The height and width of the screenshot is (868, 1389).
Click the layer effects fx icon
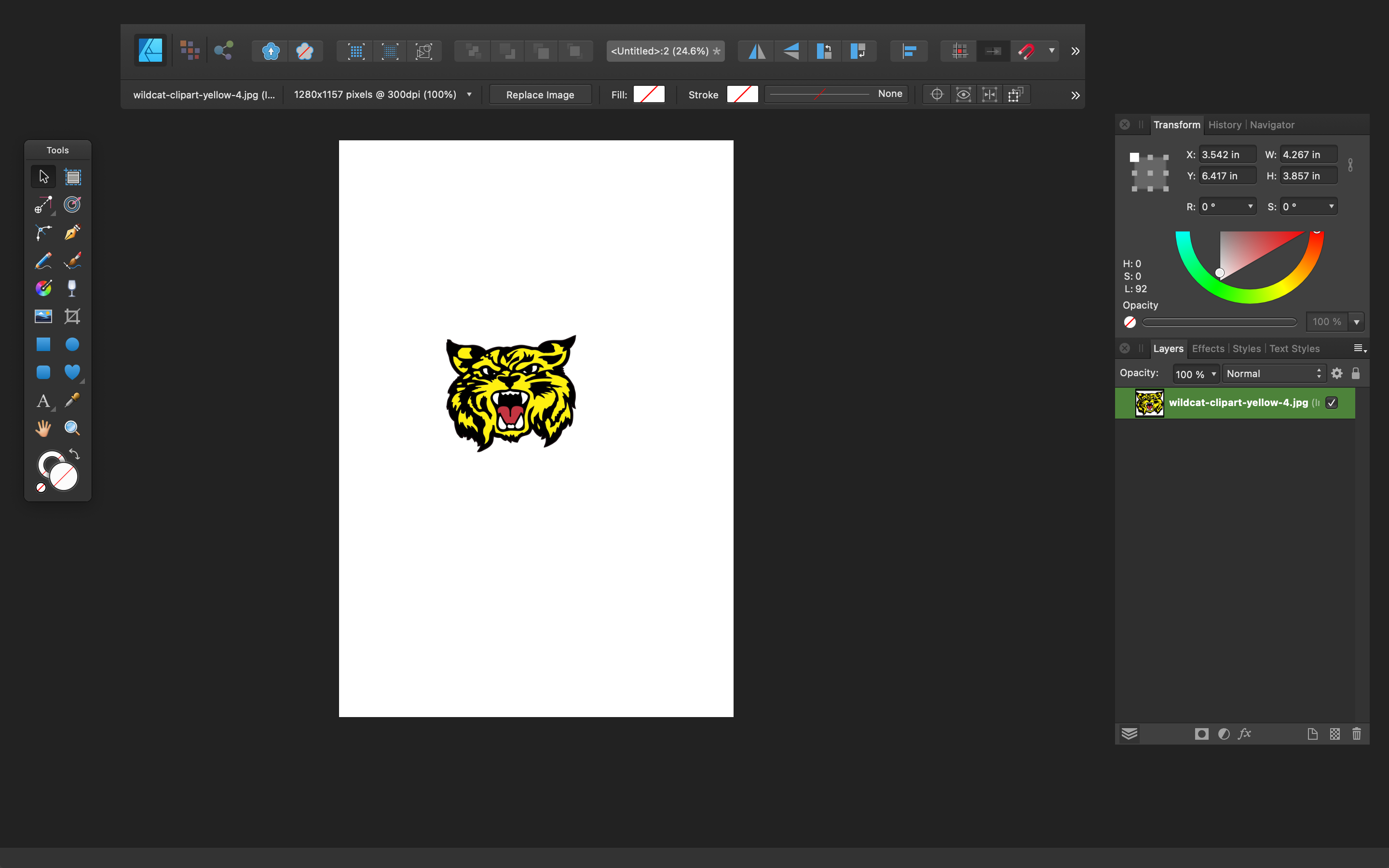[x=1244, y=733]
